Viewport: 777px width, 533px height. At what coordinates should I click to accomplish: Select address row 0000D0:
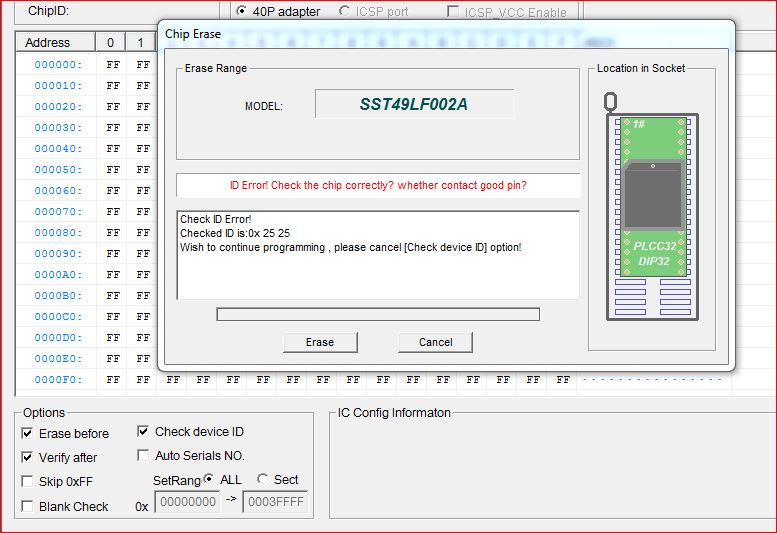tap(58, 337)
